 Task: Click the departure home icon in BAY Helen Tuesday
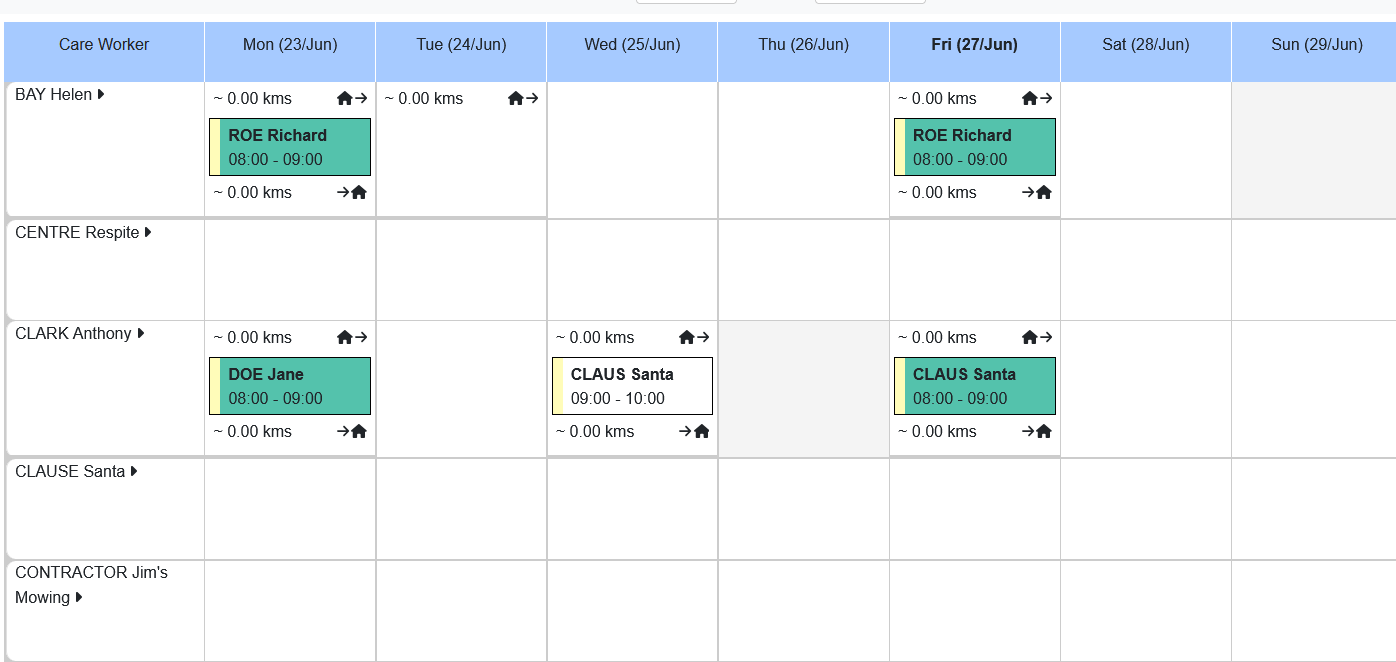pos(515,98)
